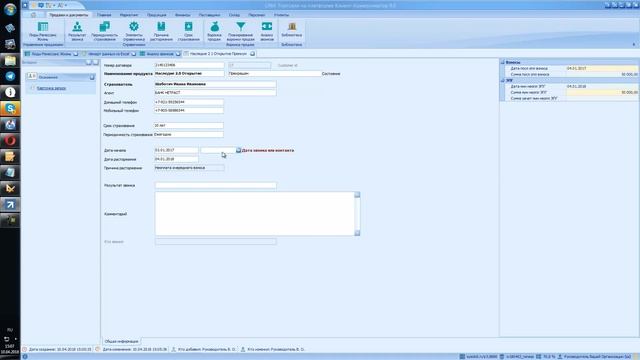Collapse the Взносы group in right panel
640x360 pixels.
[503, 62]
